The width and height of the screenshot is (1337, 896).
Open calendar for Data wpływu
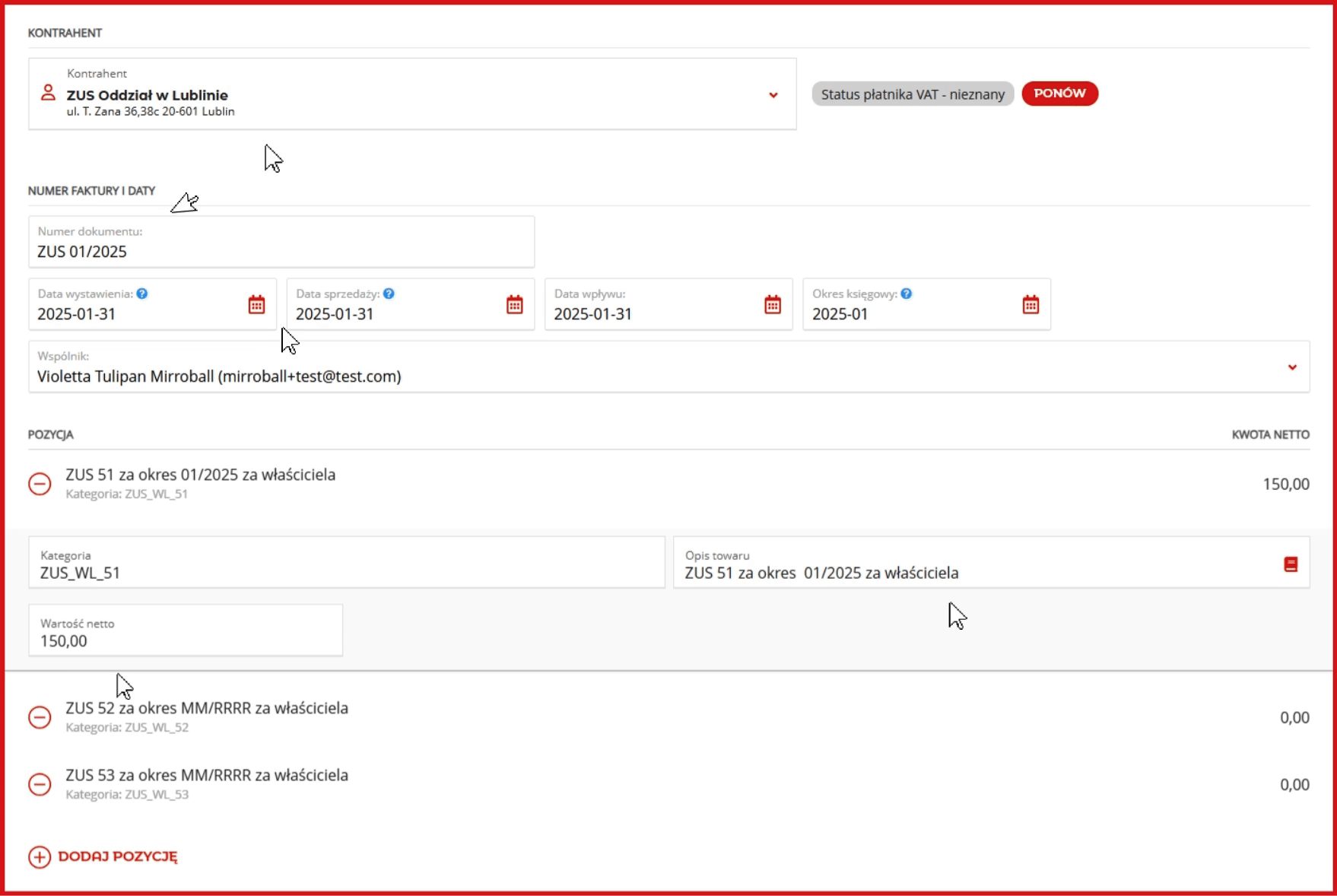(773, 305)
